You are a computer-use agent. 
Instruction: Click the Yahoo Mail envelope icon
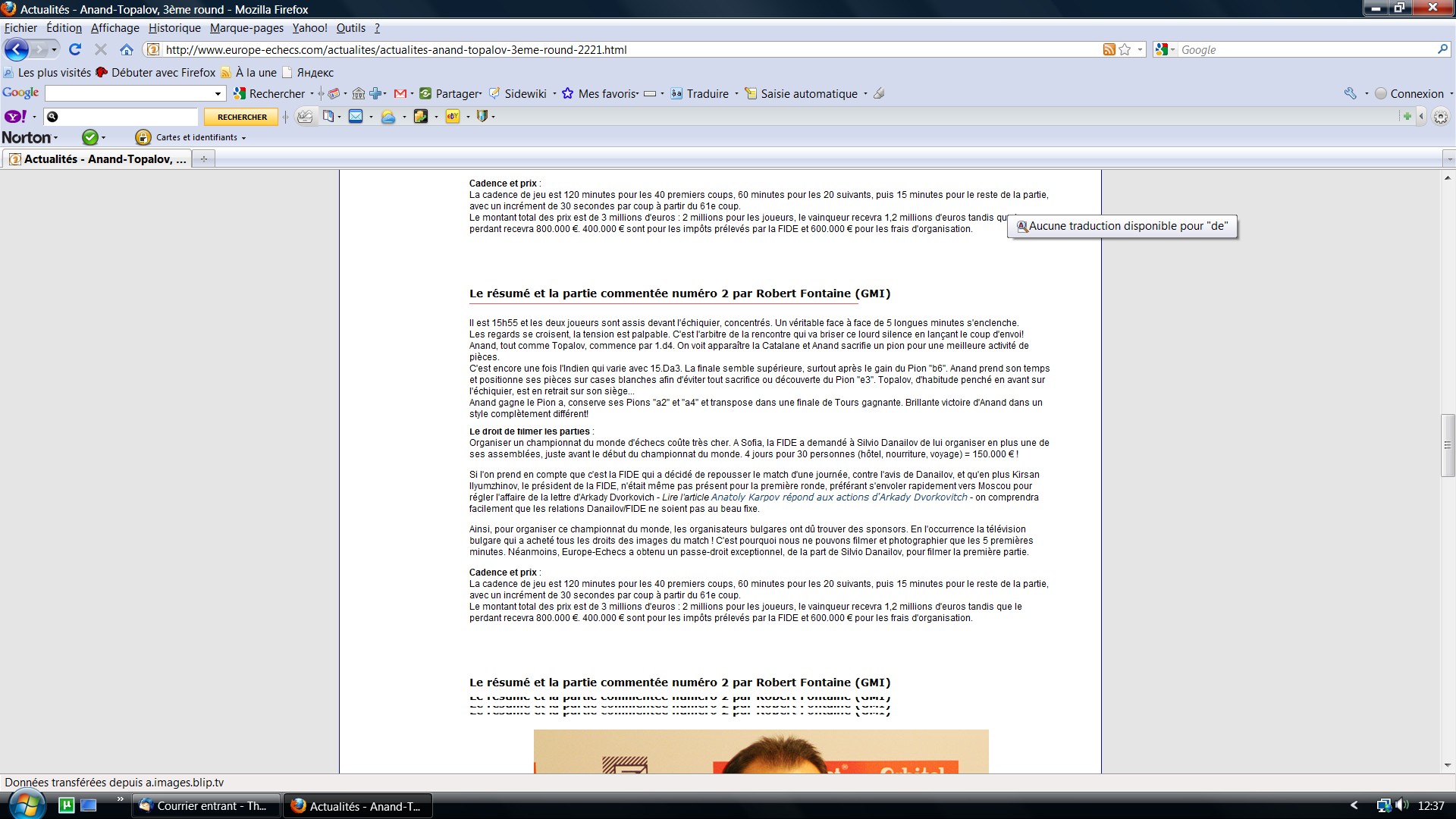click(356, 116)
